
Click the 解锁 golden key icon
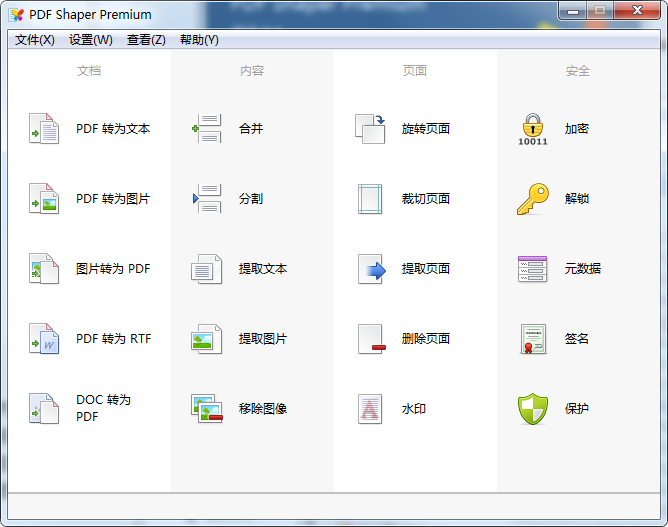tap(533, 199)
